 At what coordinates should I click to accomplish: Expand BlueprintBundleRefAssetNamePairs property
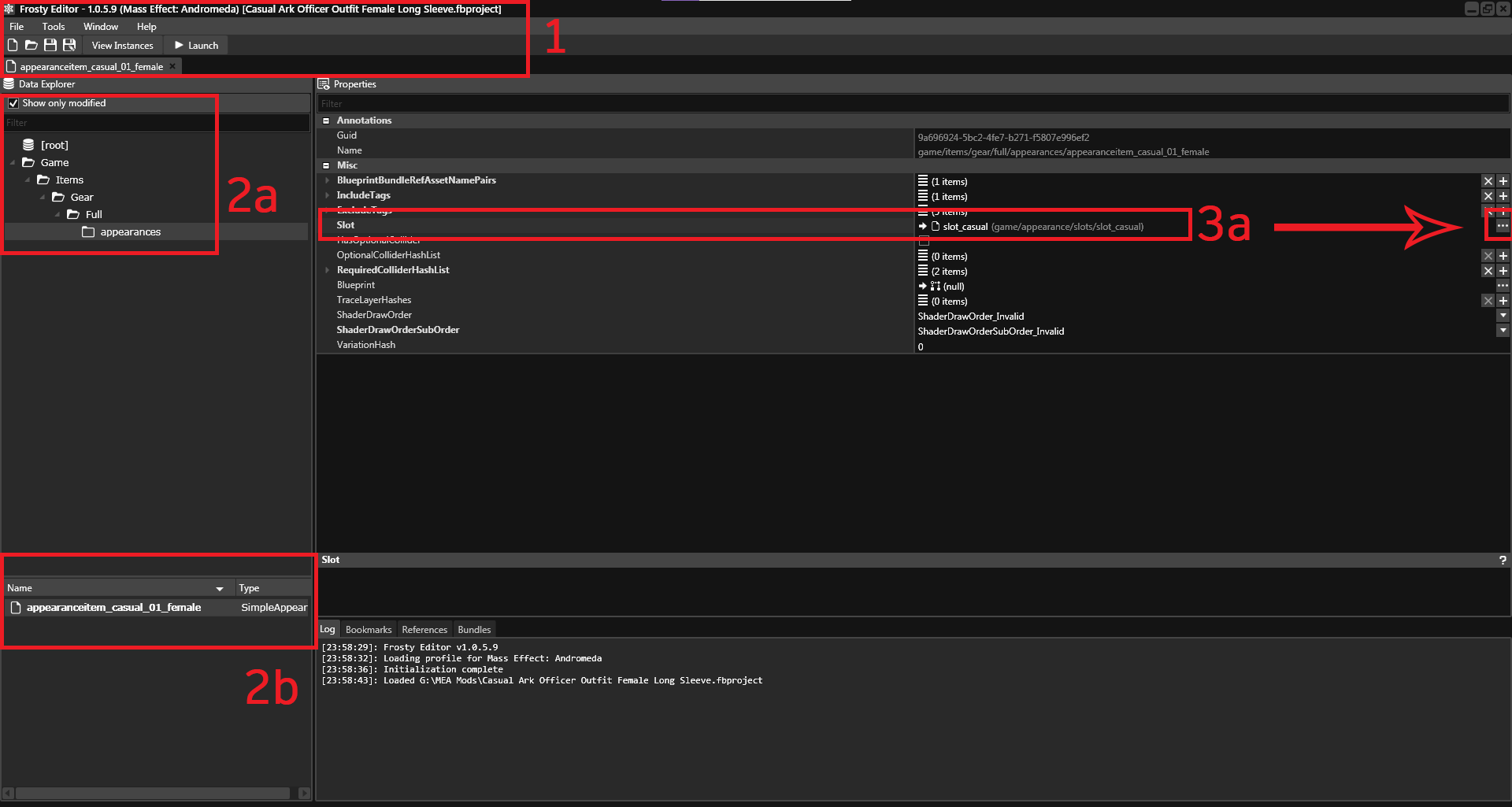tap(328, 180)
